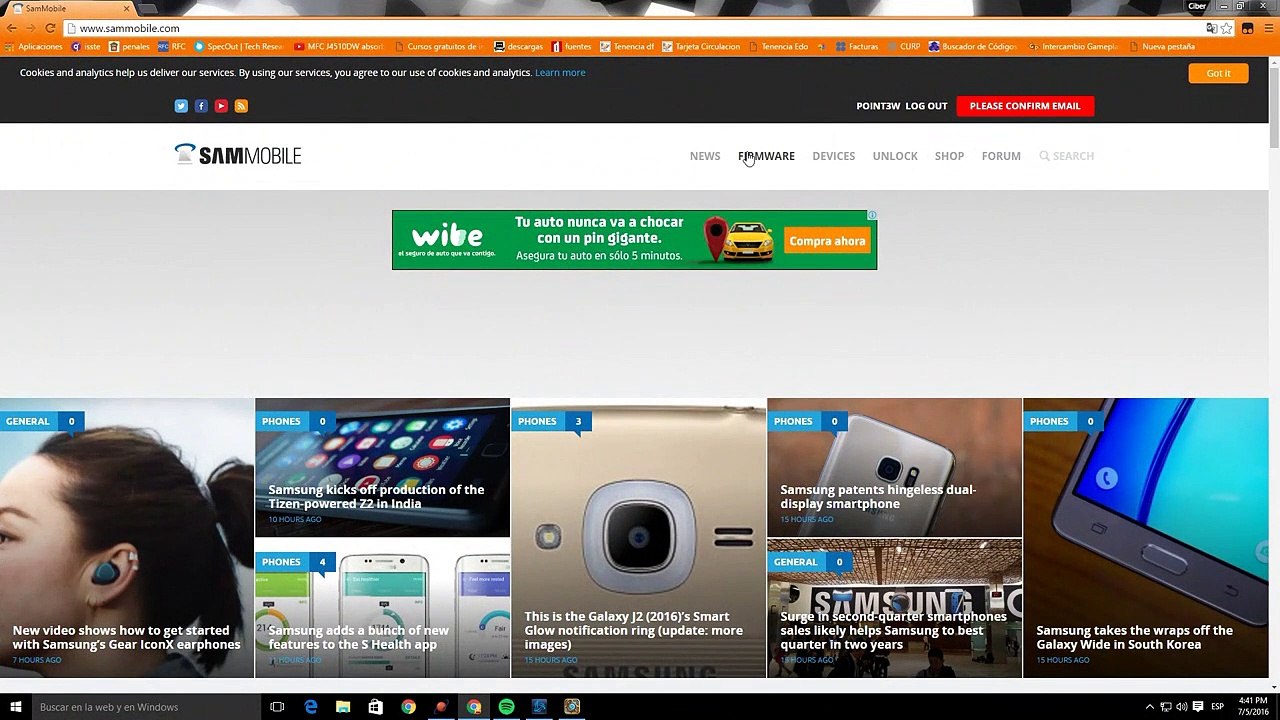Open article about Tizen-powered Z2 production
1280x720 pixels.
[376, 496]
